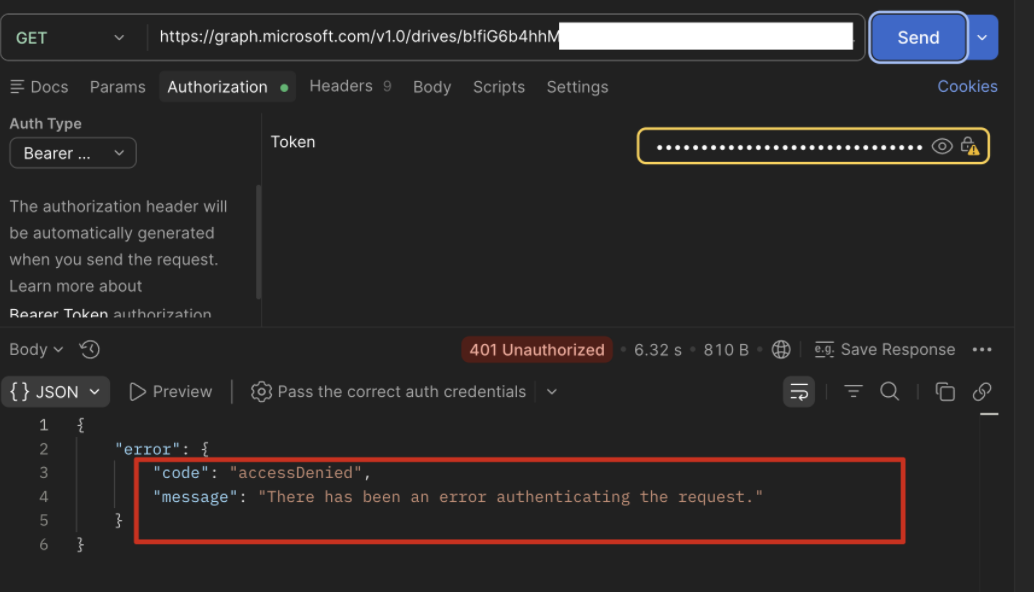This screenshot has height=592, width=1034.
Task: Open the Send options dropdown arrow
Action: pyautogui.click(x=982, y=38)
